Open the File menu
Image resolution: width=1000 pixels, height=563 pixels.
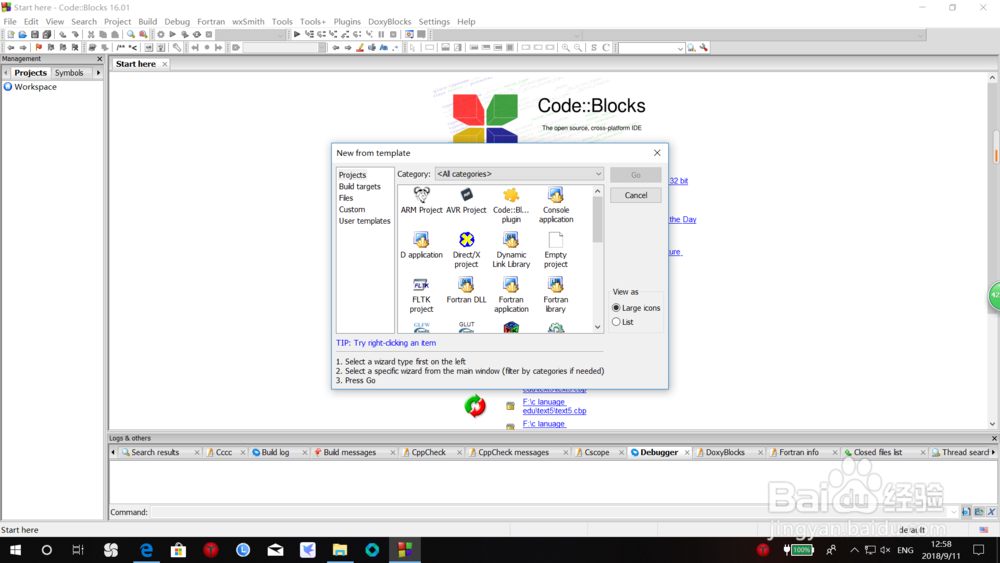(x=10, y=22)
